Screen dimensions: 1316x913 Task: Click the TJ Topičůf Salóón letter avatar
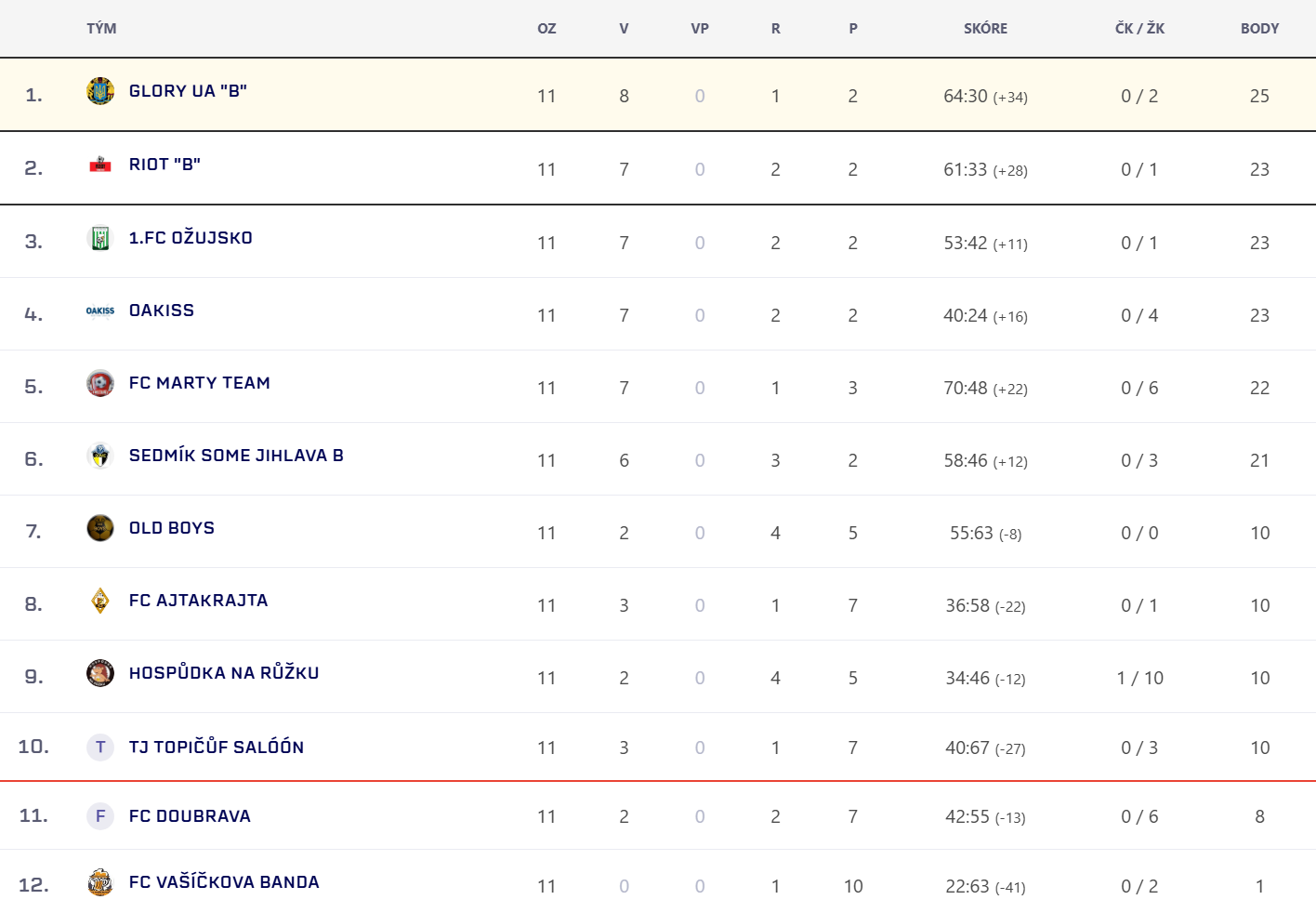tap(100, 748)
